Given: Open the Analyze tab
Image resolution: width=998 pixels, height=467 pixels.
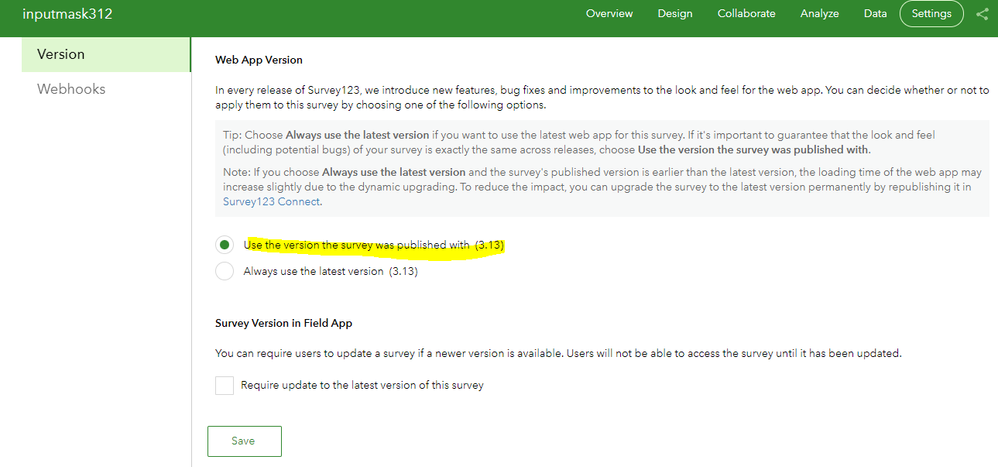Looking at the screenshot, I should pos(819,13).
